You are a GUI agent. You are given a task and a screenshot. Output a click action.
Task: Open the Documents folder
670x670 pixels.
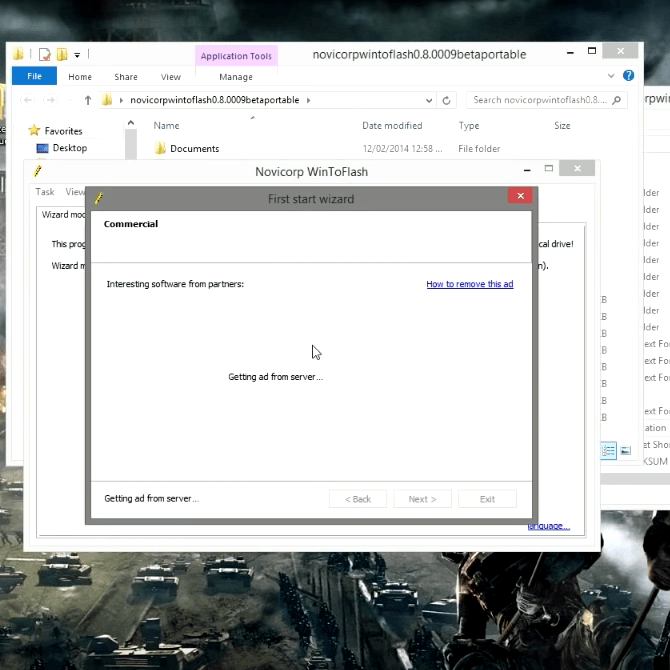tap(194, 149)
